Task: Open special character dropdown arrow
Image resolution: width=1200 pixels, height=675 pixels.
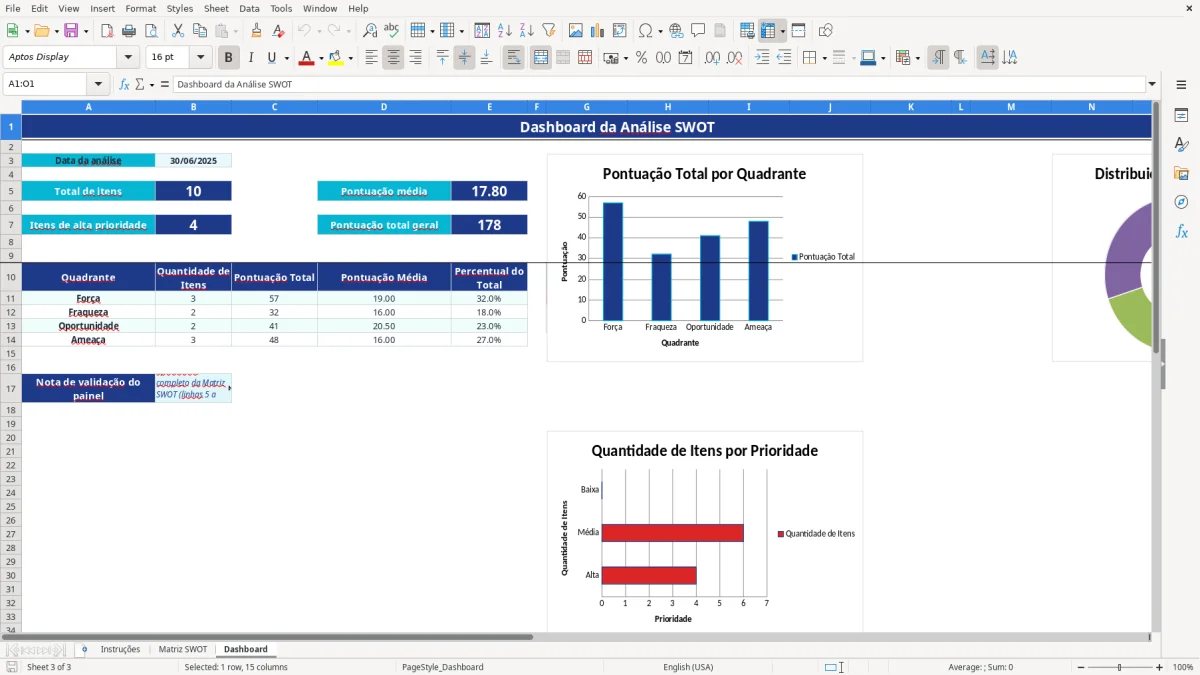Action: (x=660, y=31)
